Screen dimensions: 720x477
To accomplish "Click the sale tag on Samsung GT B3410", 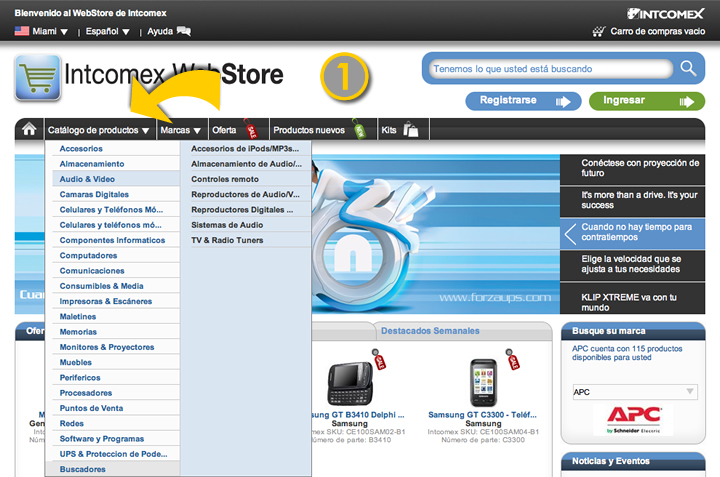I will point(379,359).
